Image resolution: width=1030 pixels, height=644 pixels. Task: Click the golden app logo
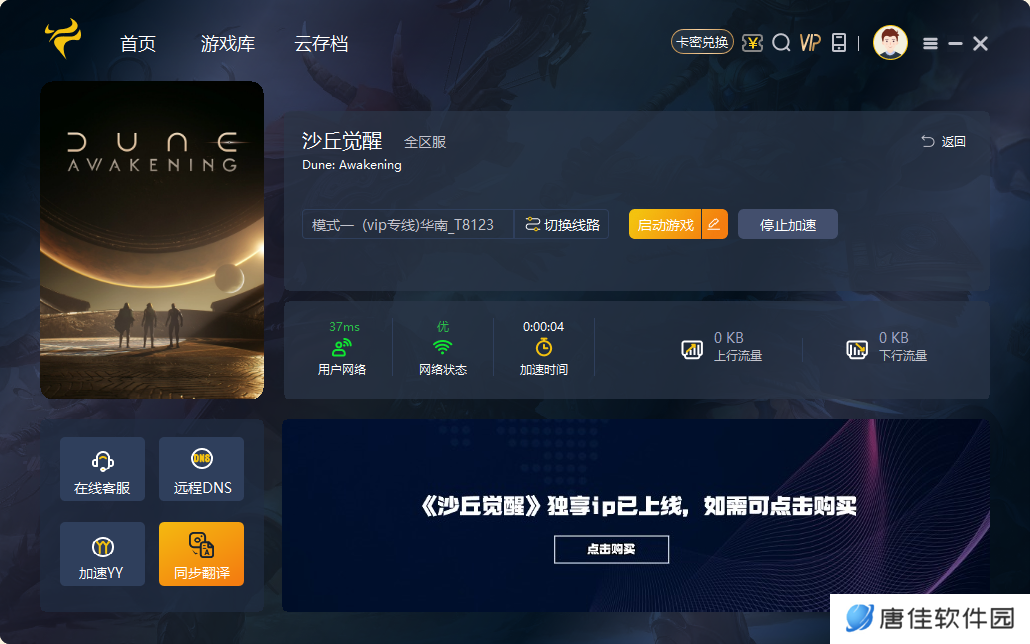pyautogui.click(x=63, y=38)
